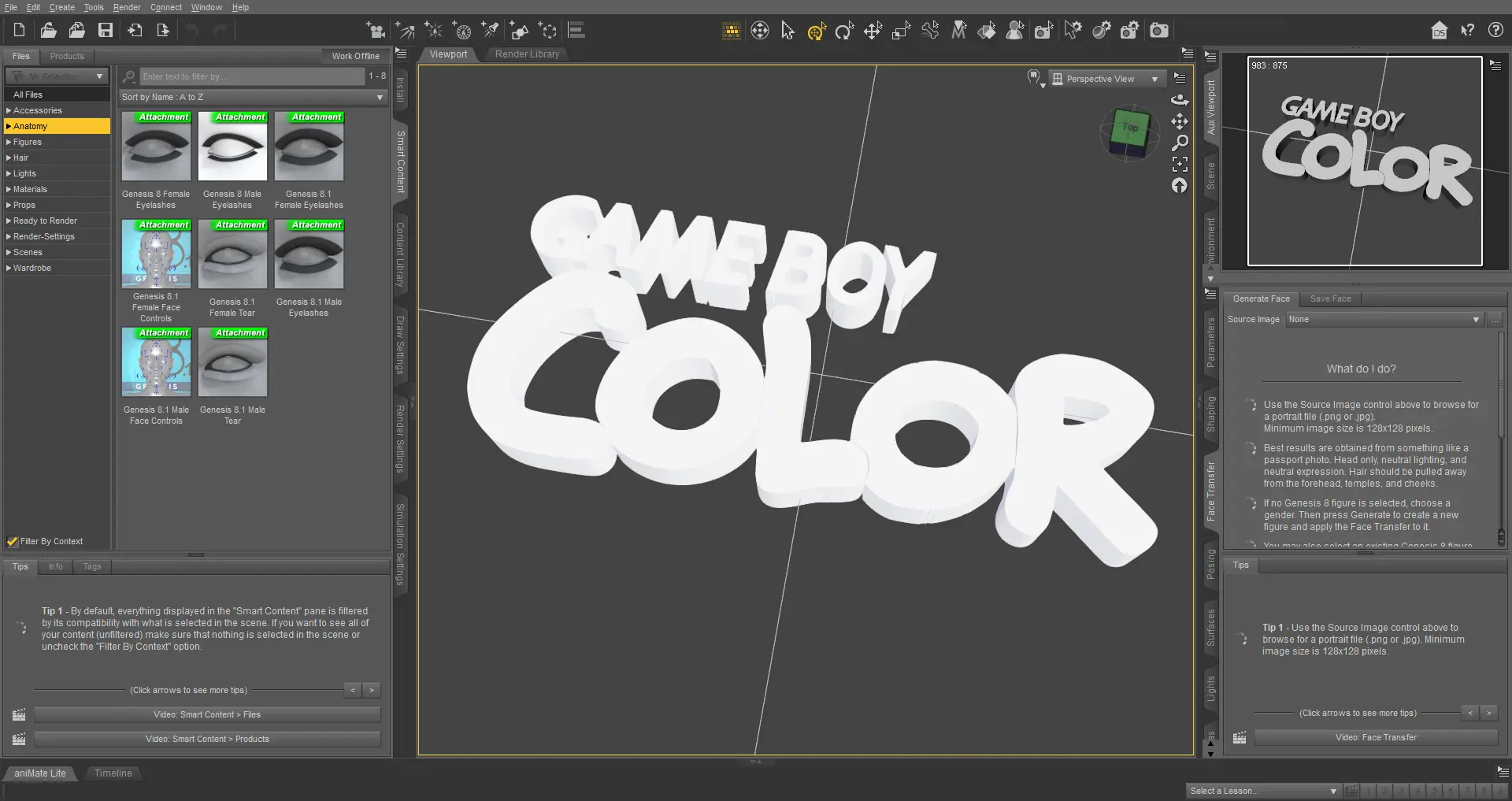Add a new camera to scene
Viewport: 1512px width, 801px height.
tap(376, 31)
